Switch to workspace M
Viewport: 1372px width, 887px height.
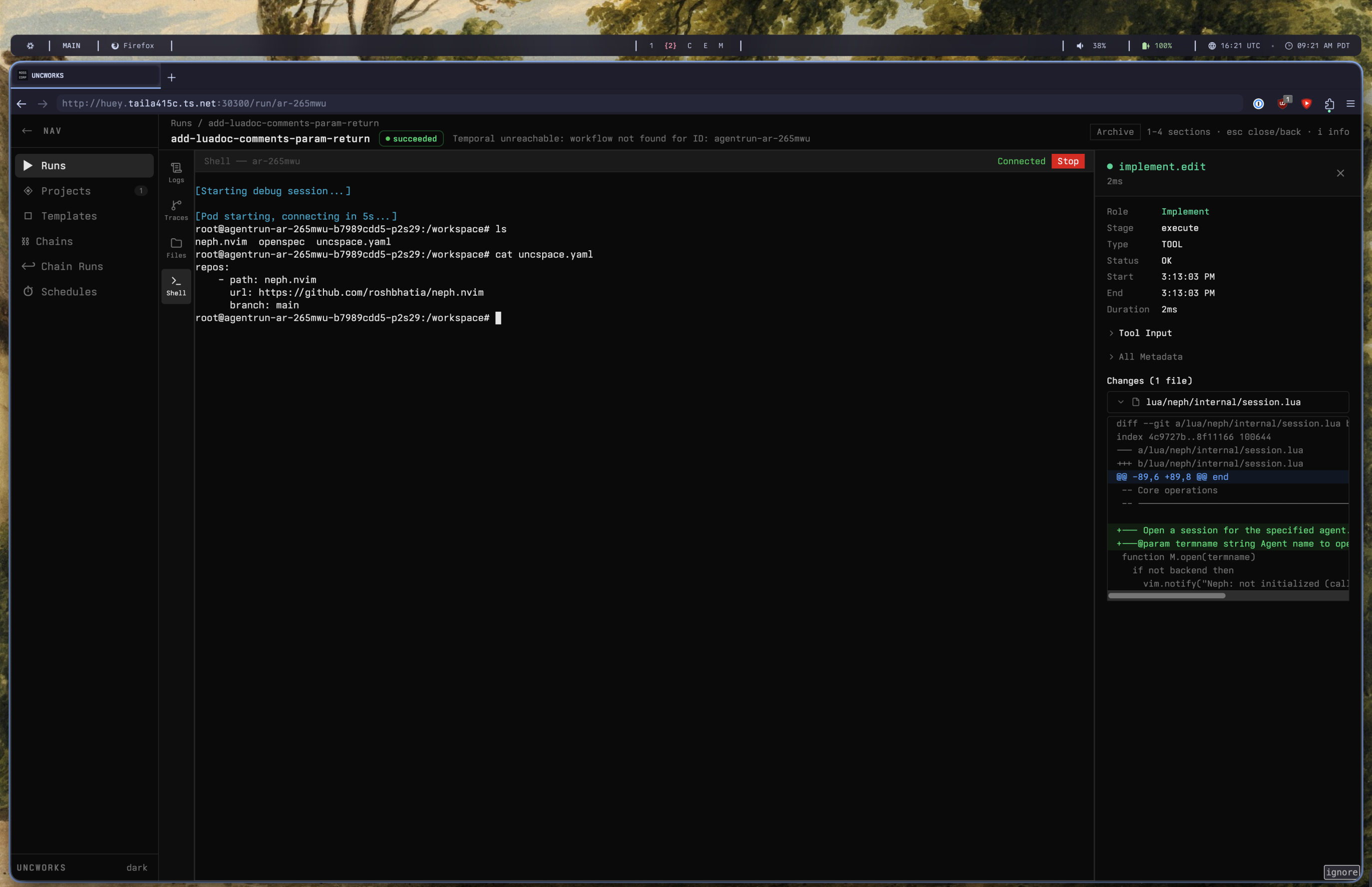coord(721,45)
